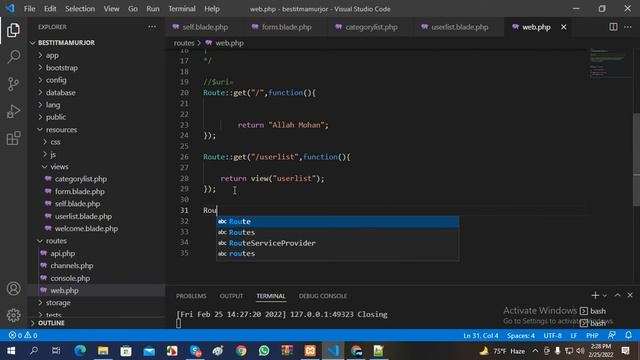Open the Search view in activity bar
This screenshot has height=360, width=640.
click(13, 57)
